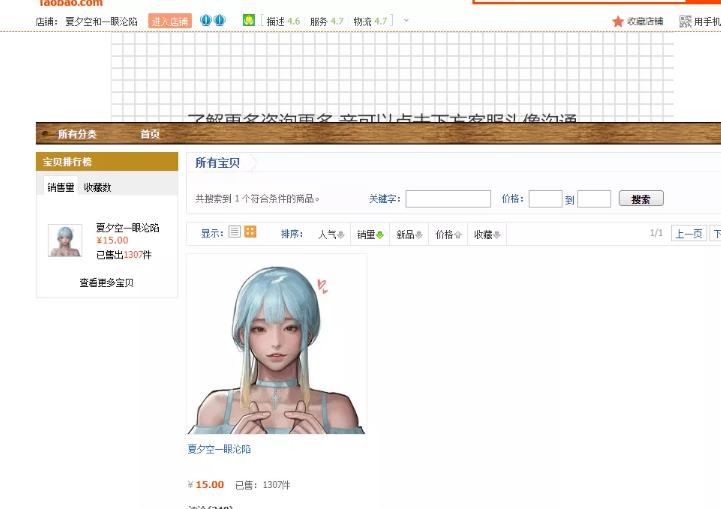Switch to grid display view icon
The image size is (721, 509).
pos(250,232)
